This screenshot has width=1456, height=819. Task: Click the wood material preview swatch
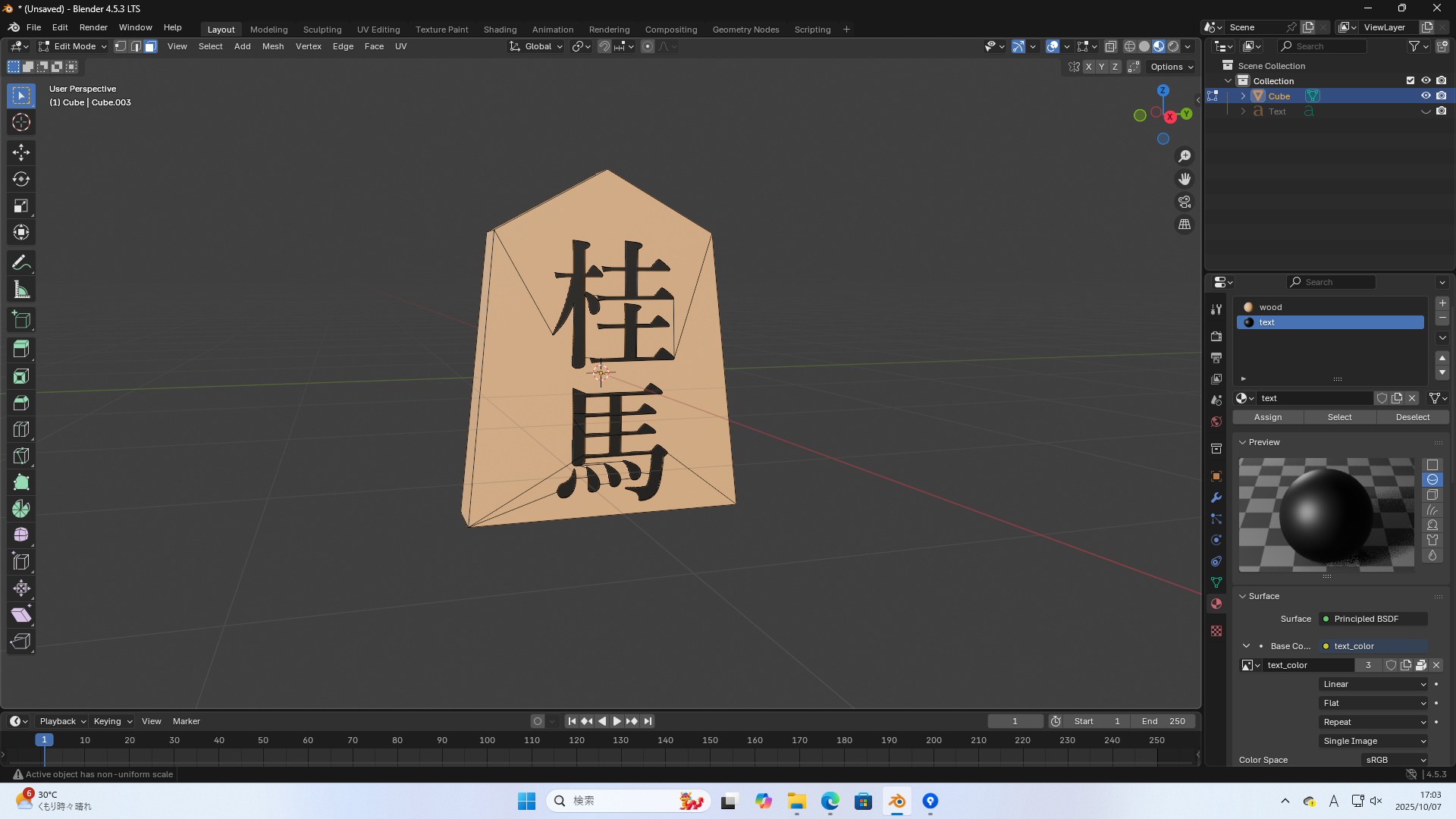(1248, 307)
